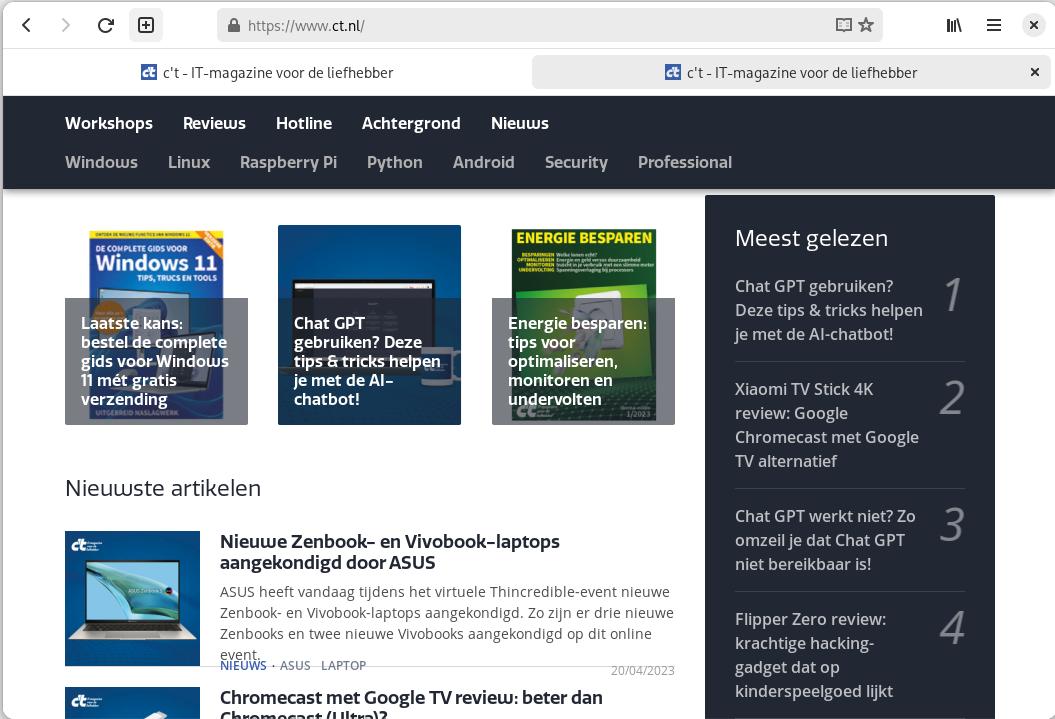Select the Windows topic link

[102, 162]
